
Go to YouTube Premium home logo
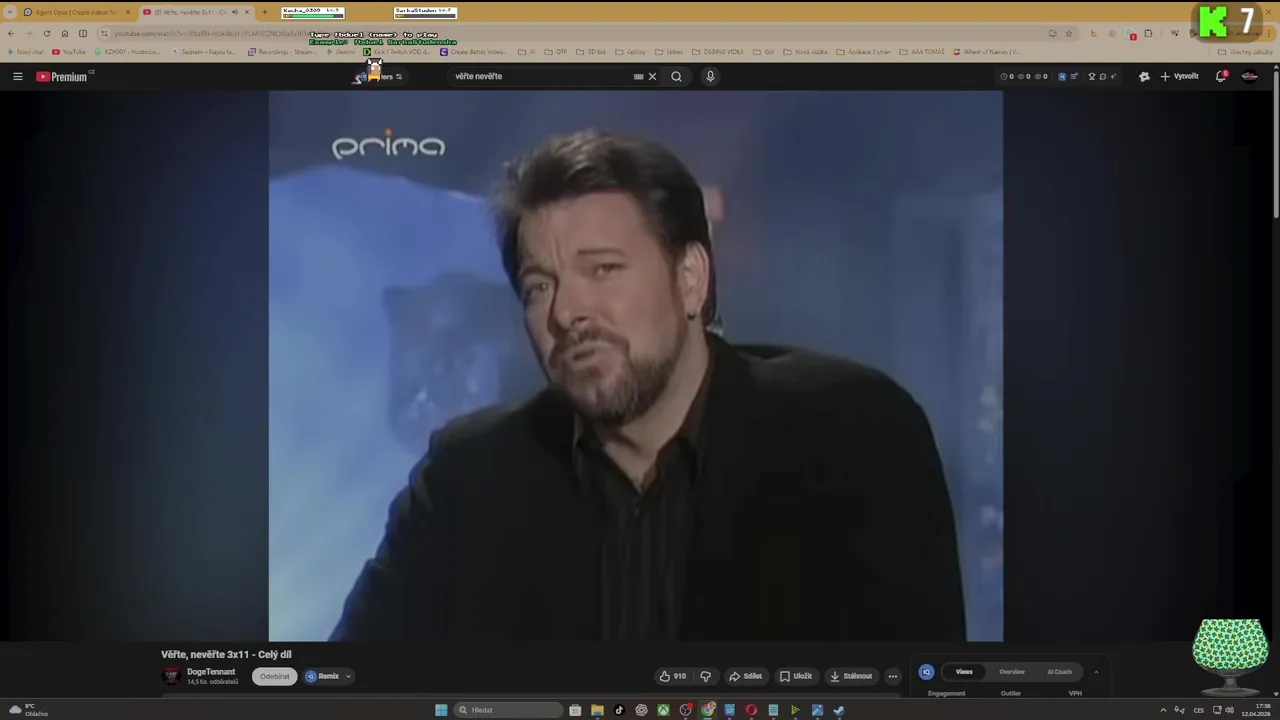tap(64, 76)
